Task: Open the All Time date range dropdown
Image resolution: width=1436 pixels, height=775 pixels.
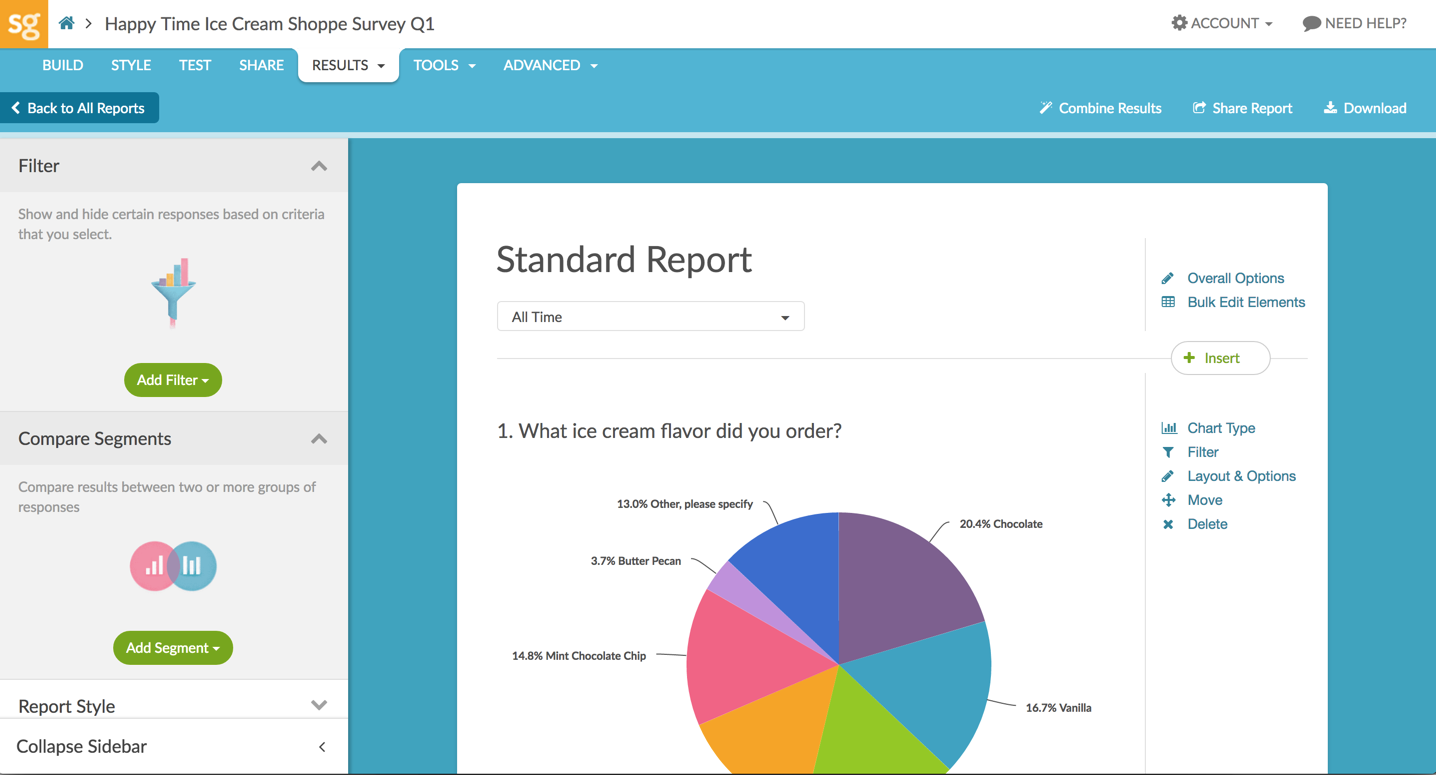Action: [650, 316]
